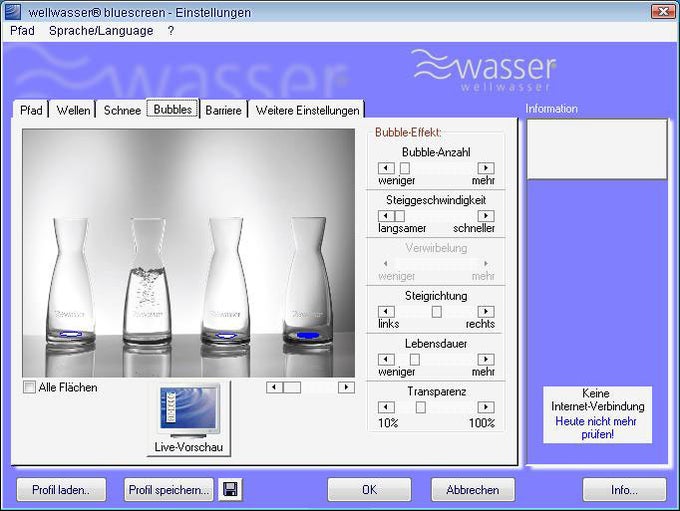This screenshot has height=511, width=680.
Task: Click Steigrichtung right arrow (rechts)
Action: point(486,311)
